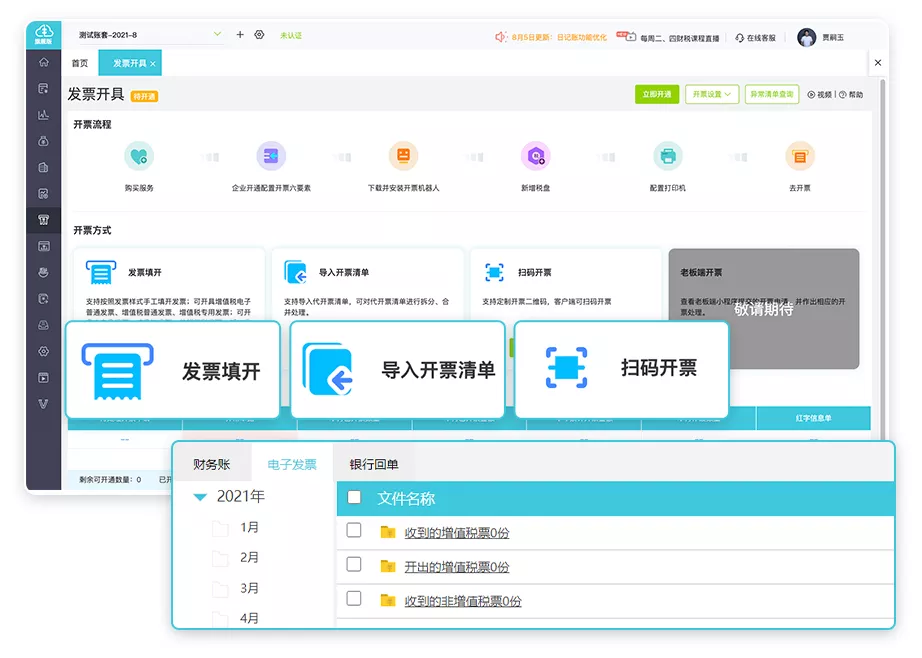Click the 下载并安装开票机器人 robot icon
922x658 pixels.
[403, 156]
